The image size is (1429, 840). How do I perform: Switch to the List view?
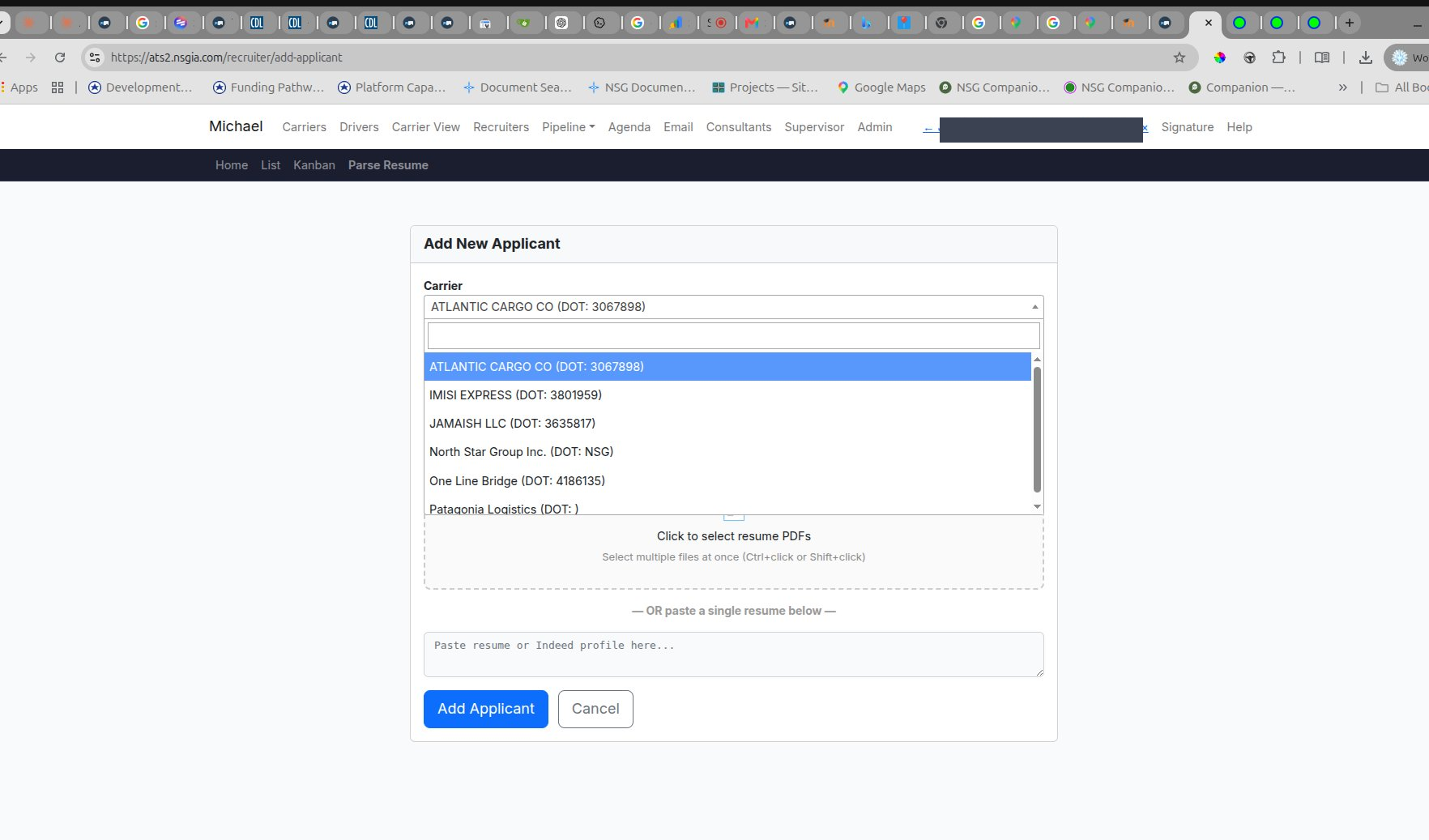click(x=271, y=165)
